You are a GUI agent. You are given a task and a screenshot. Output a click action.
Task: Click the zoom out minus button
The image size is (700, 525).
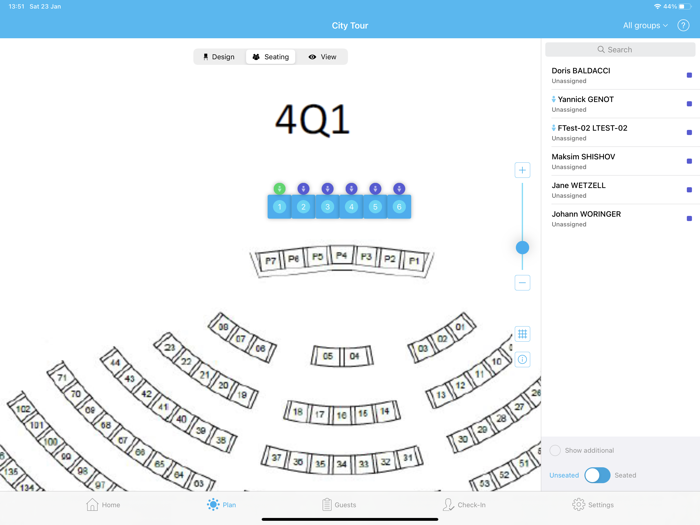click(x=522, y=283)
